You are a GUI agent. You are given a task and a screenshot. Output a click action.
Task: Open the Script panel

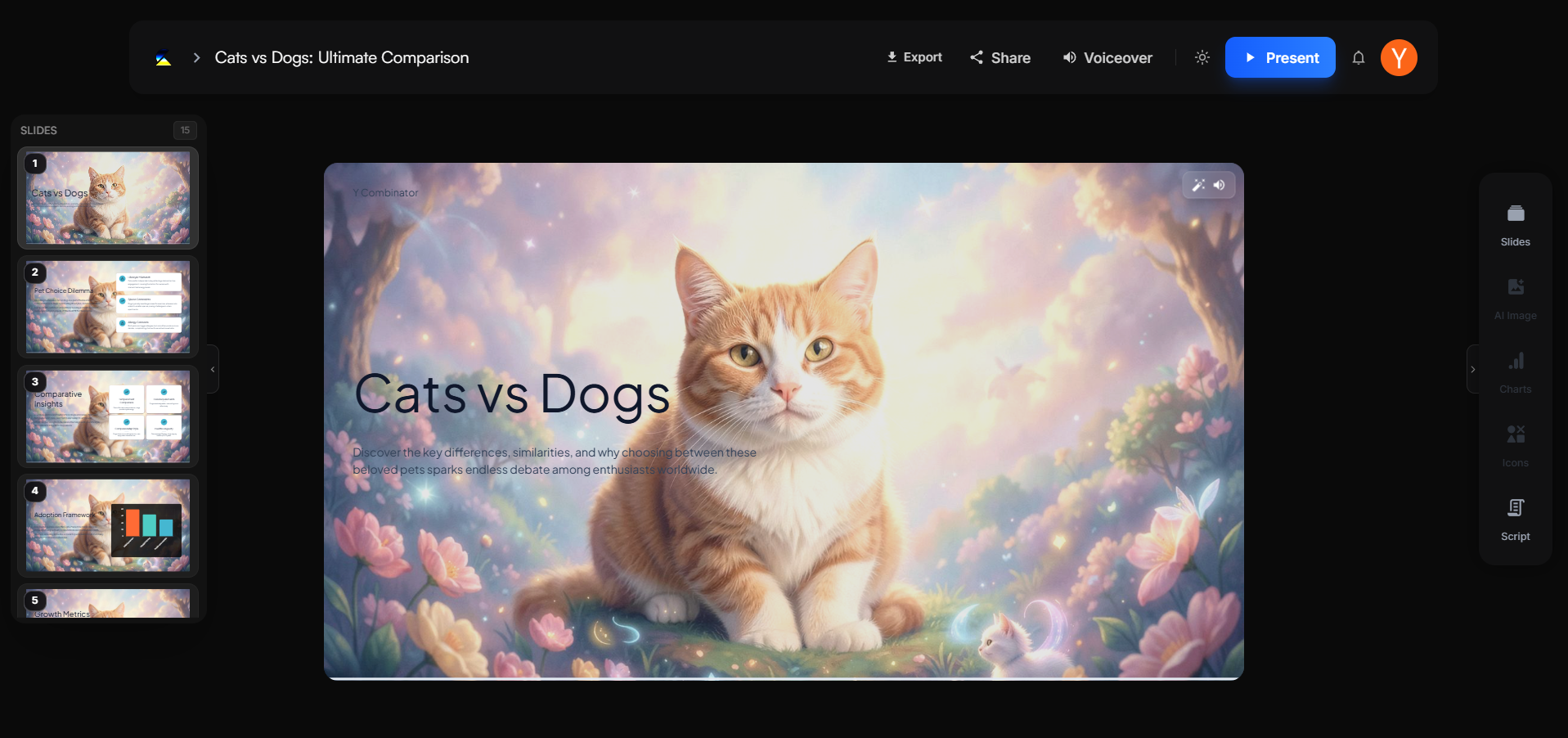[1515, 519]
